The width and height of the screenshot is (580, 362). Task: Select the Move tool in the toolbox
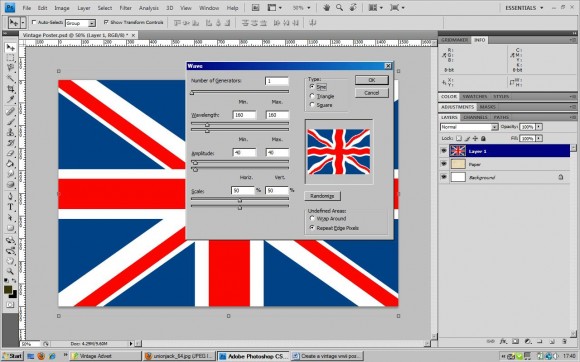10,47
